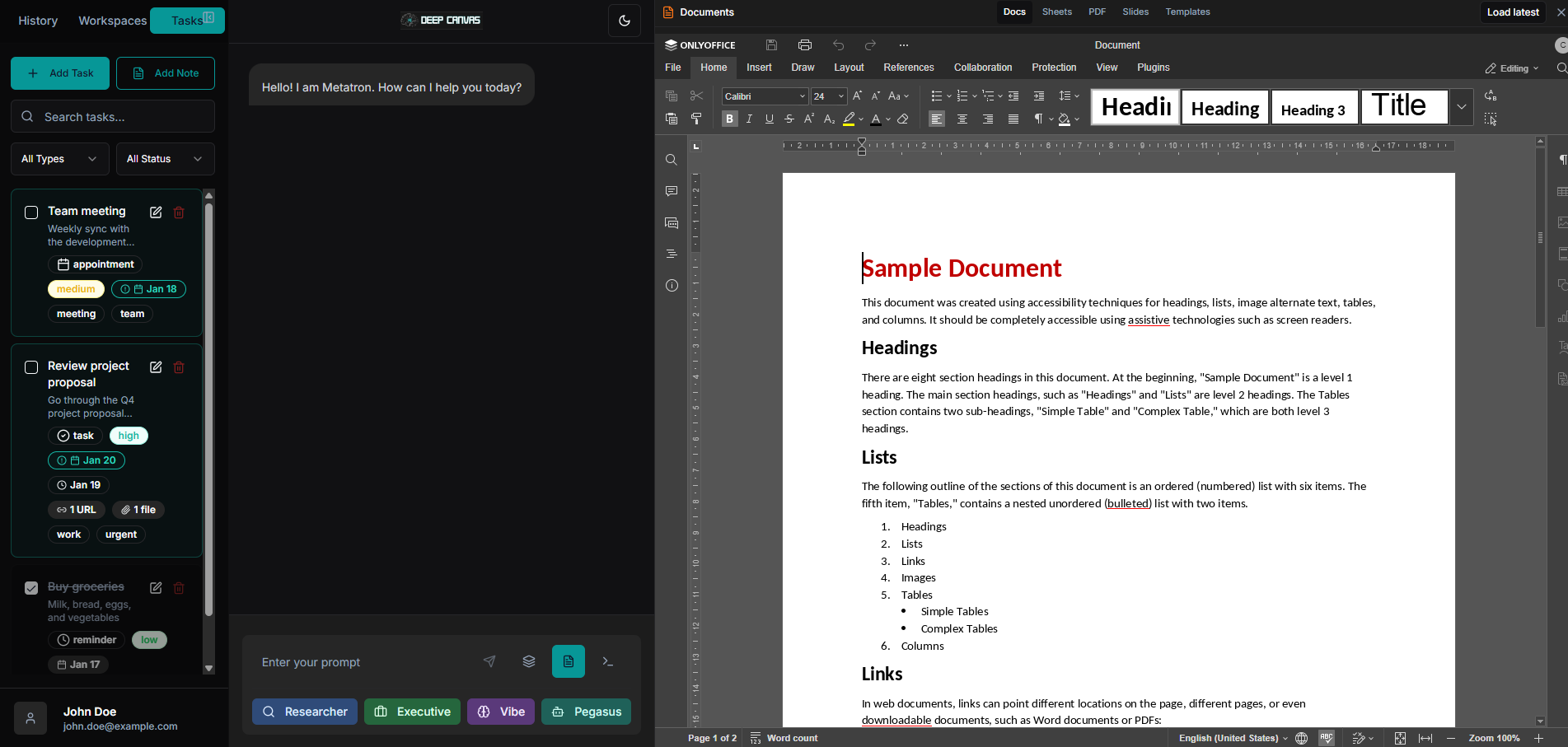Uncheck the completed Buy groceries task
Viewport: 1568px width, 747px height.
30,588
